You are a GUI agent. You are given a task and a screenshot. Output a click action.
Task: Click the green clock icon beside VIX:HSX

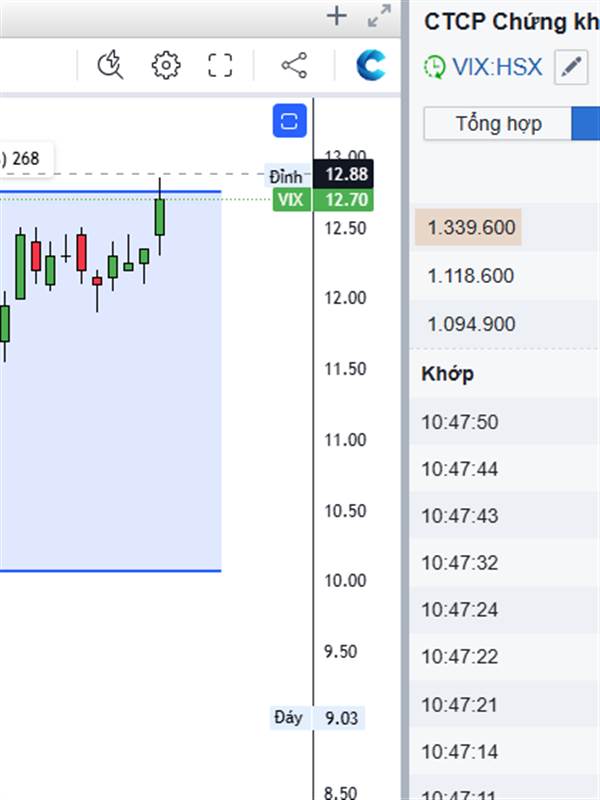click(x=434, y=67)
